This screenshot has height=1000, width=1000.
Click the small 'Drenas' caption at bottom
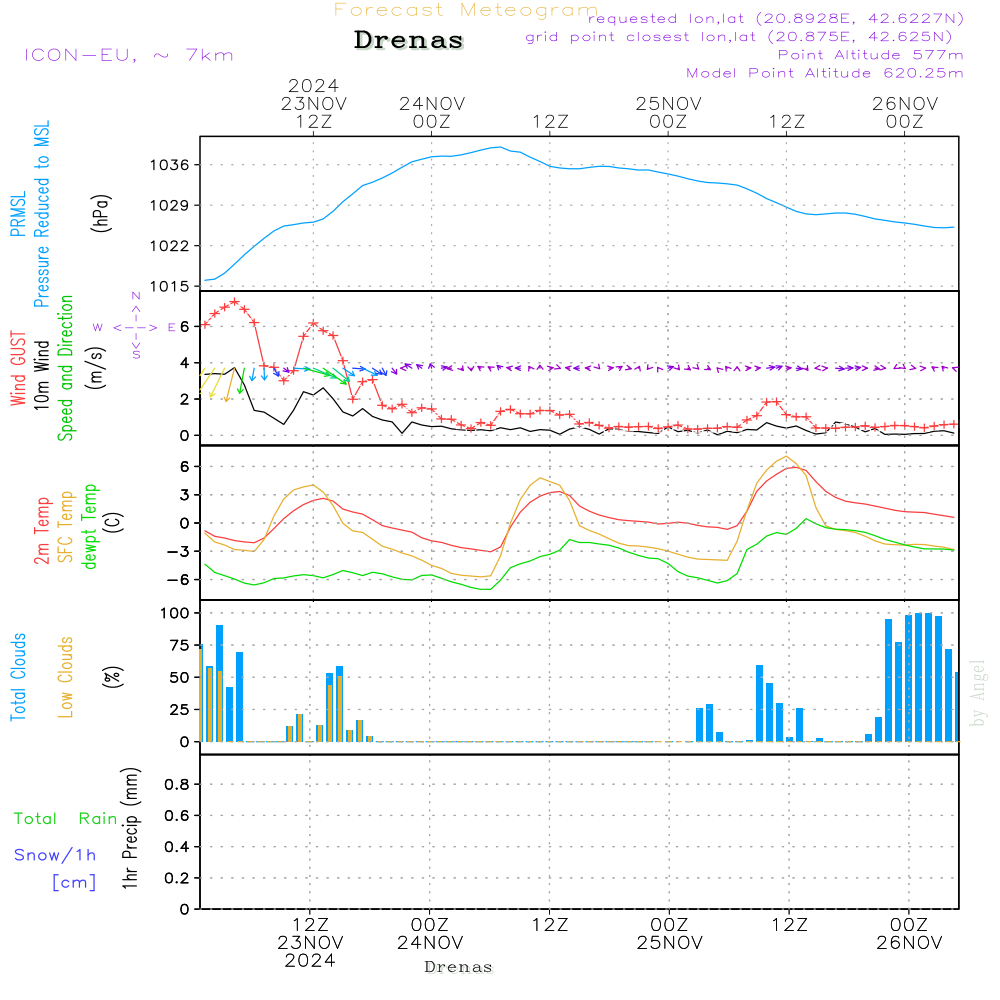[x=459, y=967]
